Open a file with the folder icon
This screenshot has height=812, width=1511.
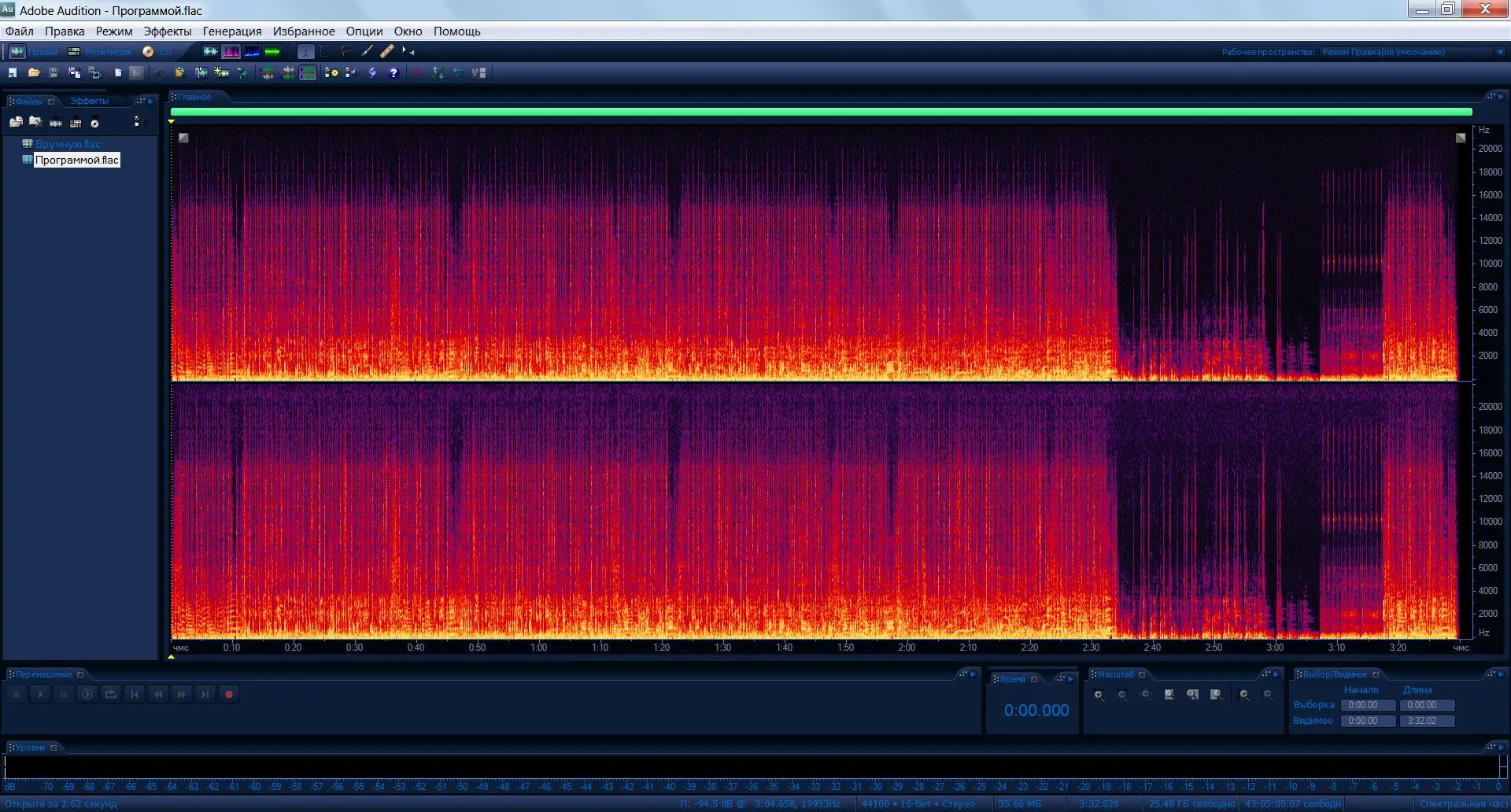point(34,73)
